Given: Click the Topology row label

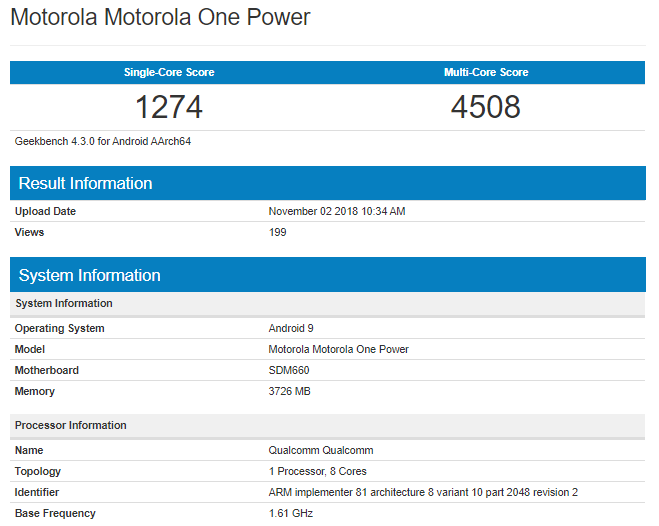Looking at the screenshot, I should tap(37, 471).
